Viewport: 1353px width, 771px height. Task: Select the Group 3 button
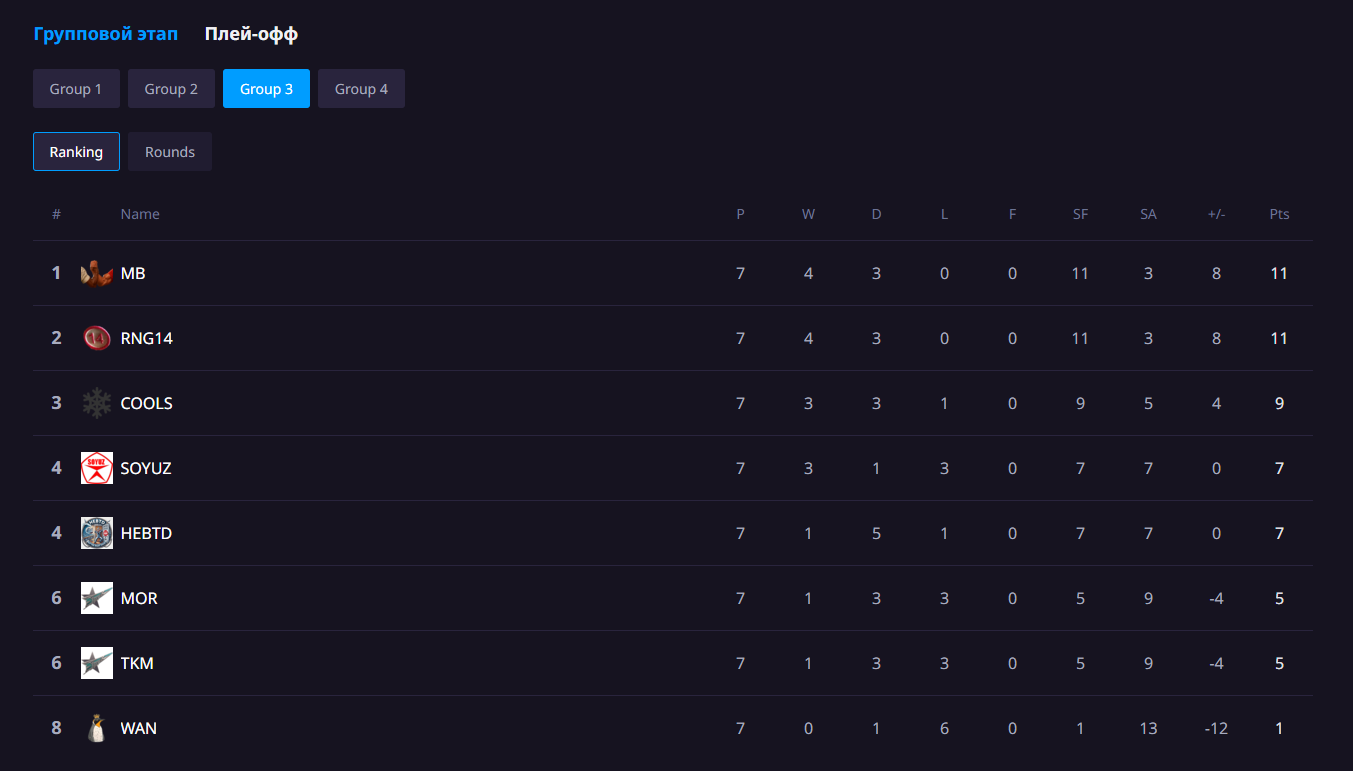click(266, 89)
